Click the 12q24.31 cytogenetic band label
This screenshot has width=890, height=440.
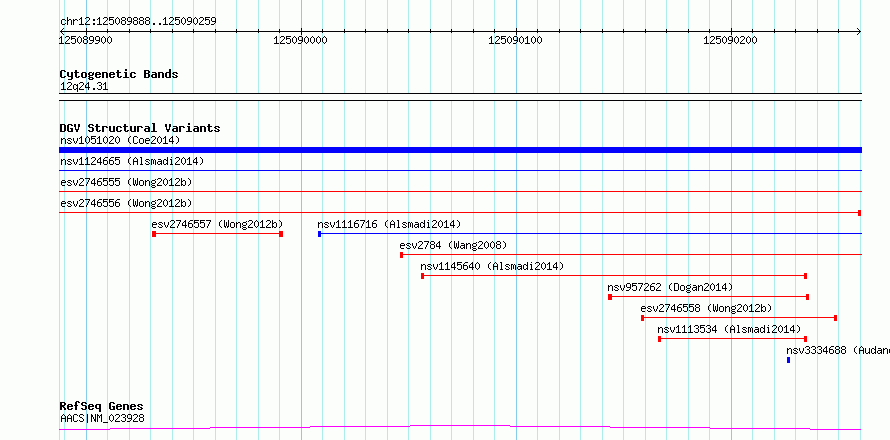(x=84, y=87)
